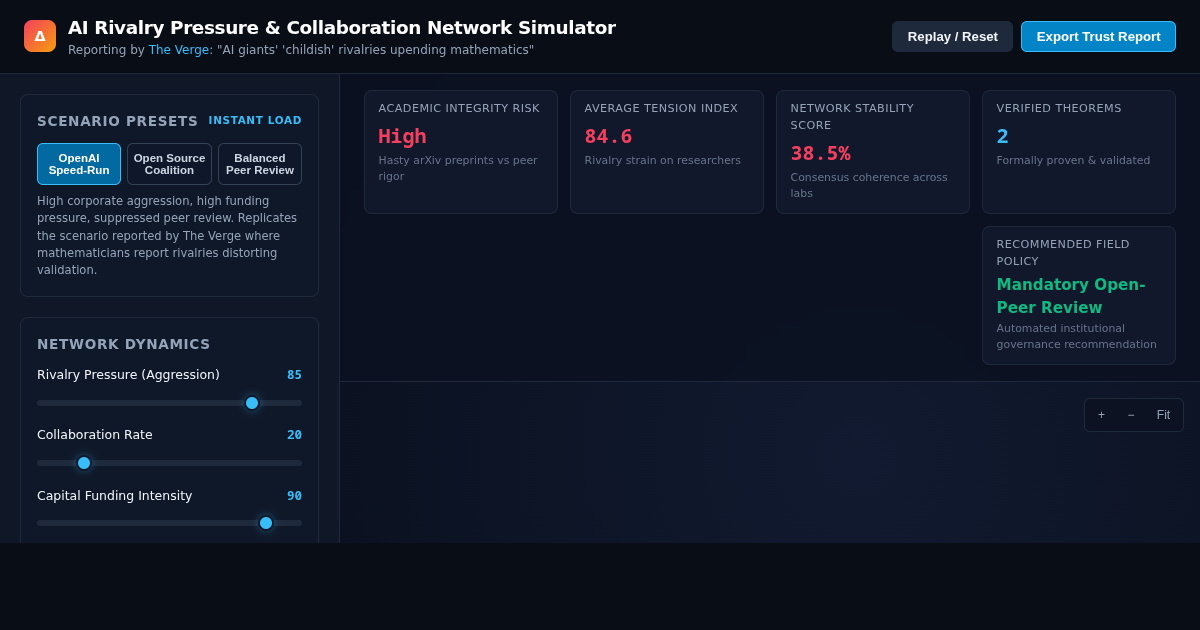This screenshot has height=630, width=1200.
Task: Adjust the Collaboration Rate slider
Action: coord(169,463)
